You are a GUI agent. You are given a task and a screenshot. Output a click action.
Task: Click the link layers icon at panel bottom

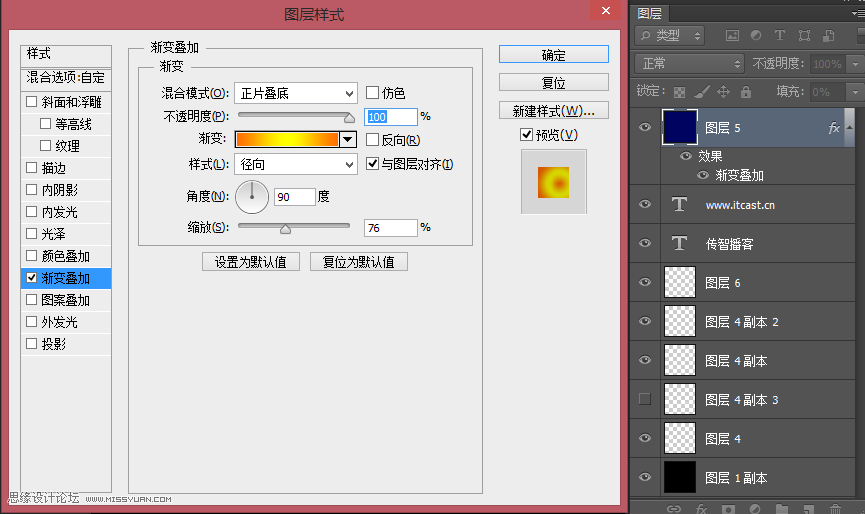pyautogui.click(x=674, y=508)
